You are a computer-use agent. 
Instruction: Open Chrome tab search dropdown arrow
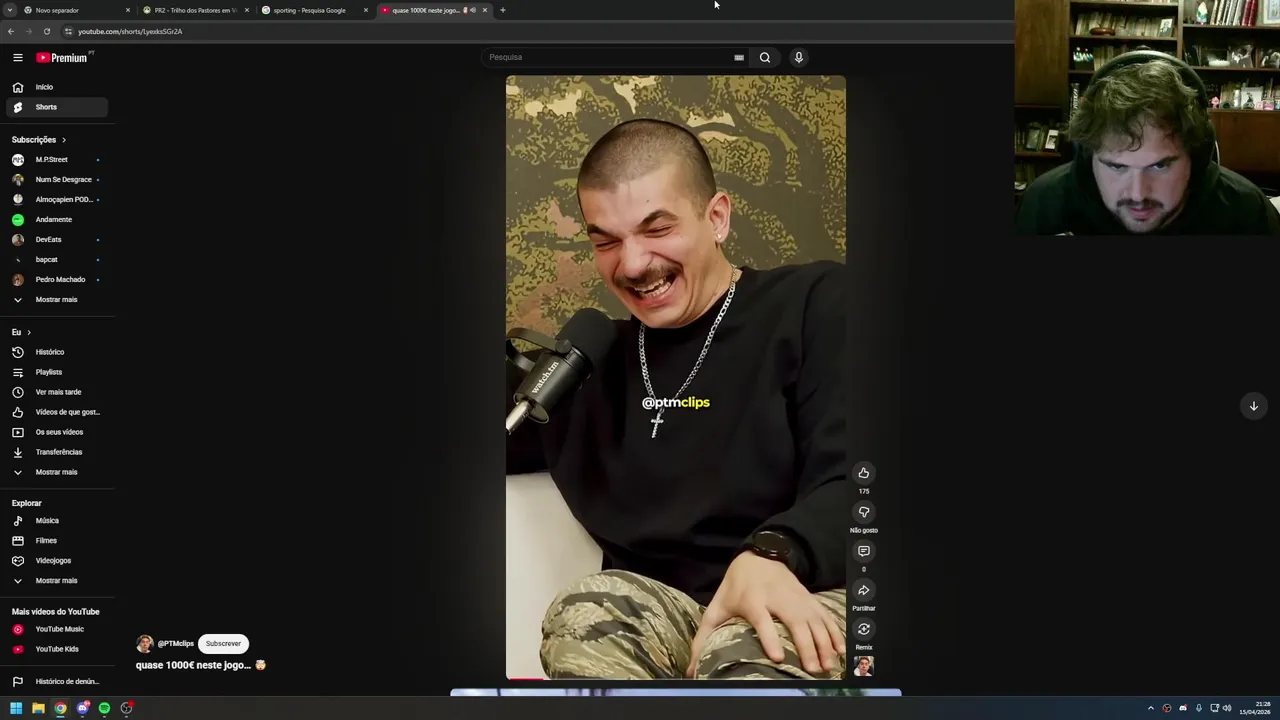11,10
